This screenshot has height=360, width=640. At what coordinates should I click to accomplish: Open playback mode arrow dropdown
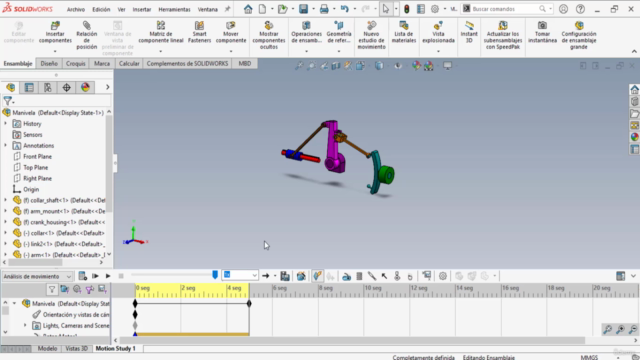pyautogui.click(x=275, y=276)
